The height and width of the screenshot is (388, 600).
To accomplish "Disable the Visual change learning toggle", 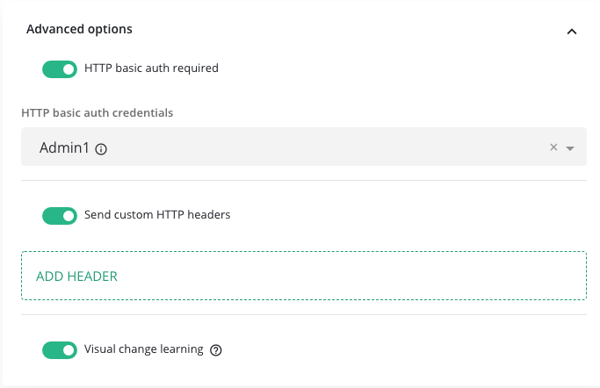I will [x=60, y=350].
